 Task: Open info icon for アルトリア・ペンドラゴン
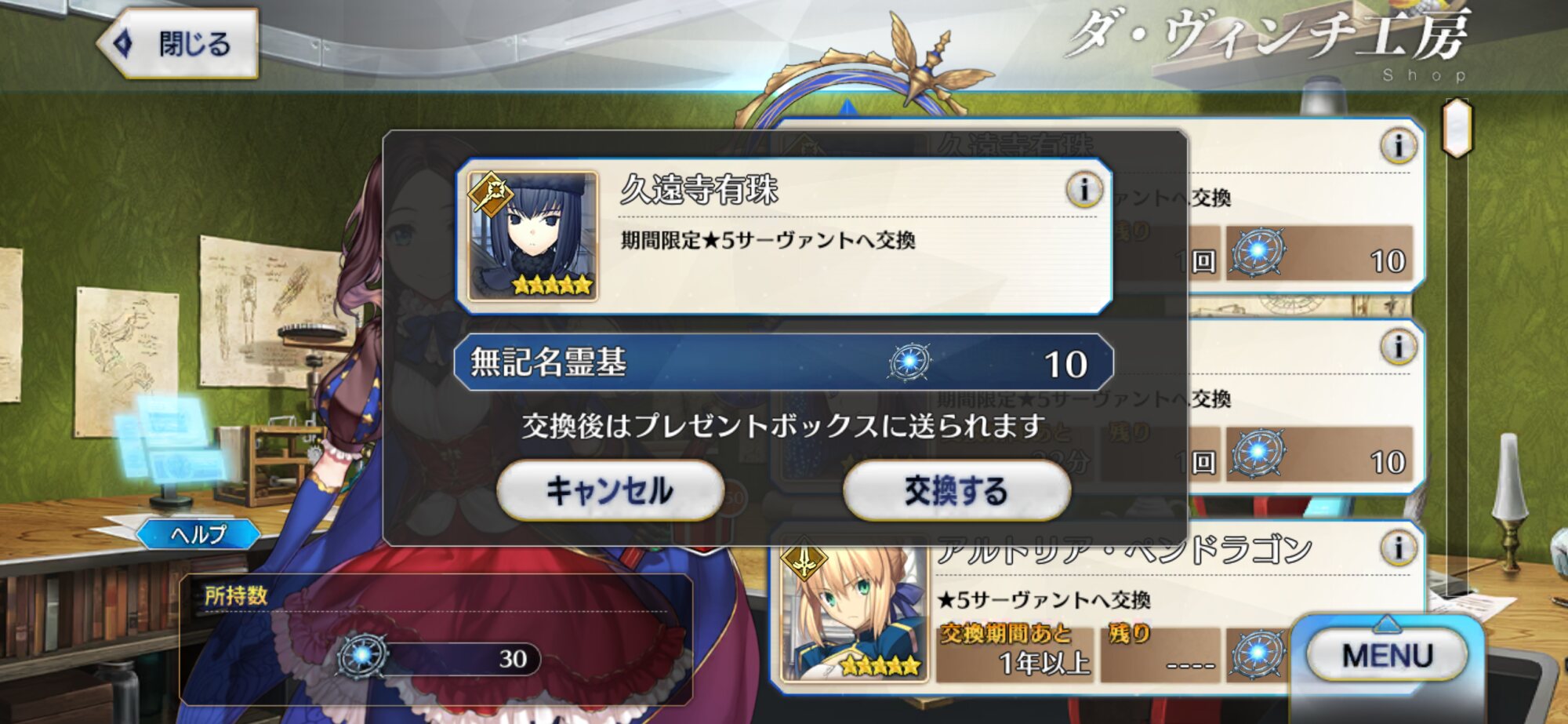pyautogui.click(x=1398, y=548)
